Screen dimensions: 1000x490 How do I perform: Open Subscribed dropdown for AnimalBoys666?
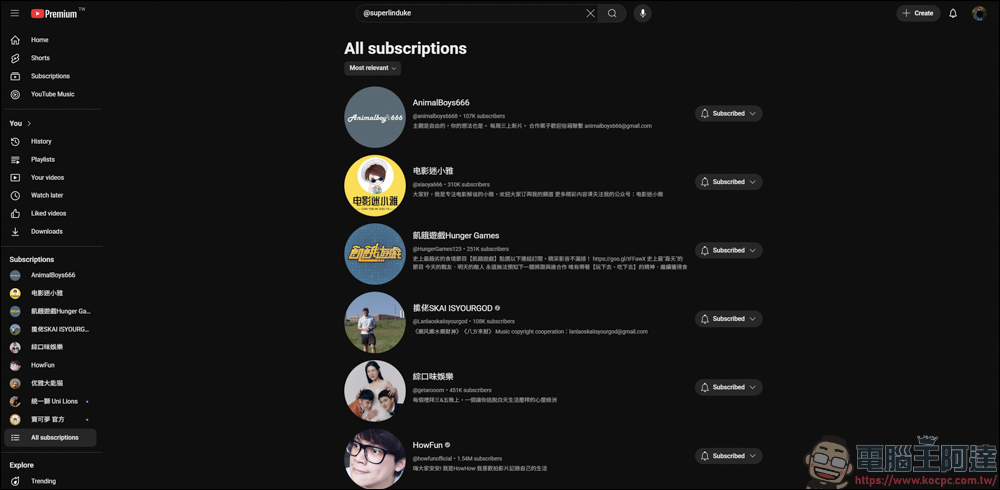tap(728, 114)
